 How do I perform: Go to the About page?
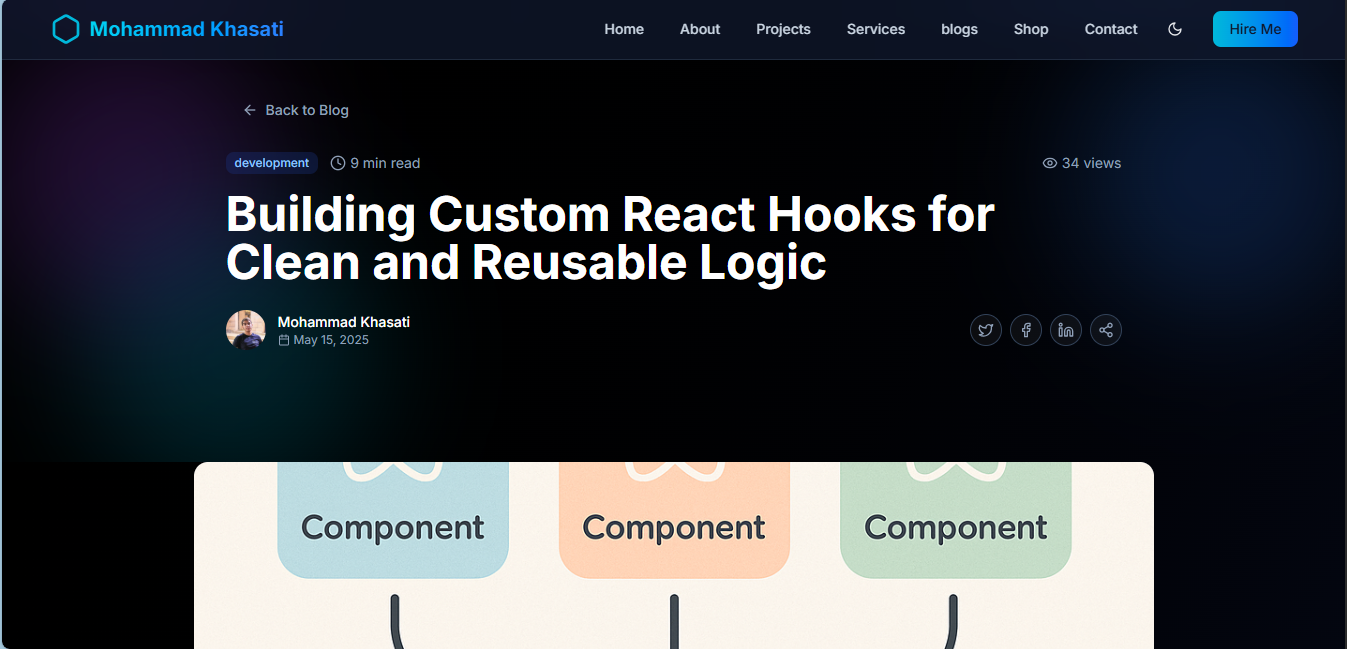coord(700,29)
